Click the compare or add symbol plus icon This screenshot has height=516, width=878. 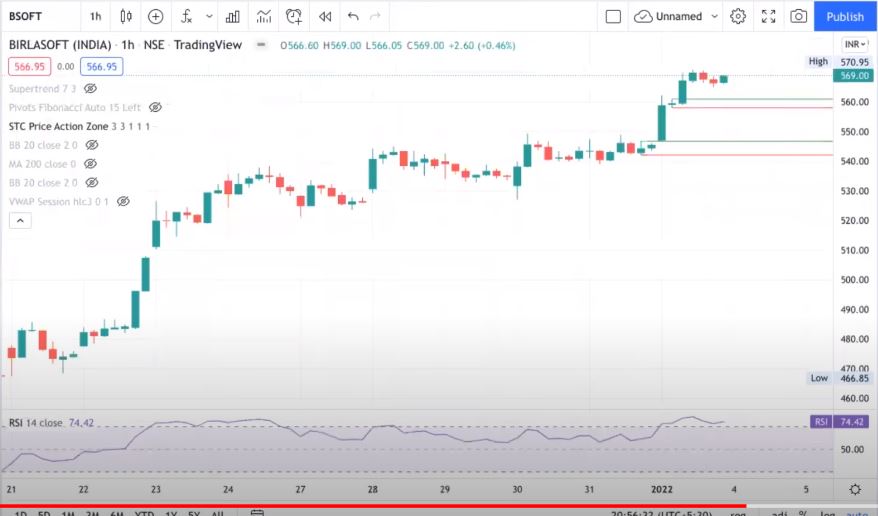point(155,16)
